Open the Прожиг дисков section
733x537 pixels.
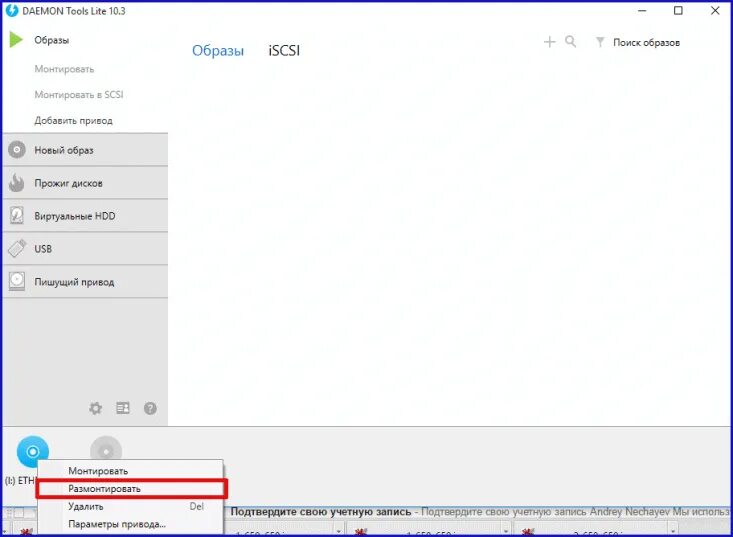click(x=86, y=183)
